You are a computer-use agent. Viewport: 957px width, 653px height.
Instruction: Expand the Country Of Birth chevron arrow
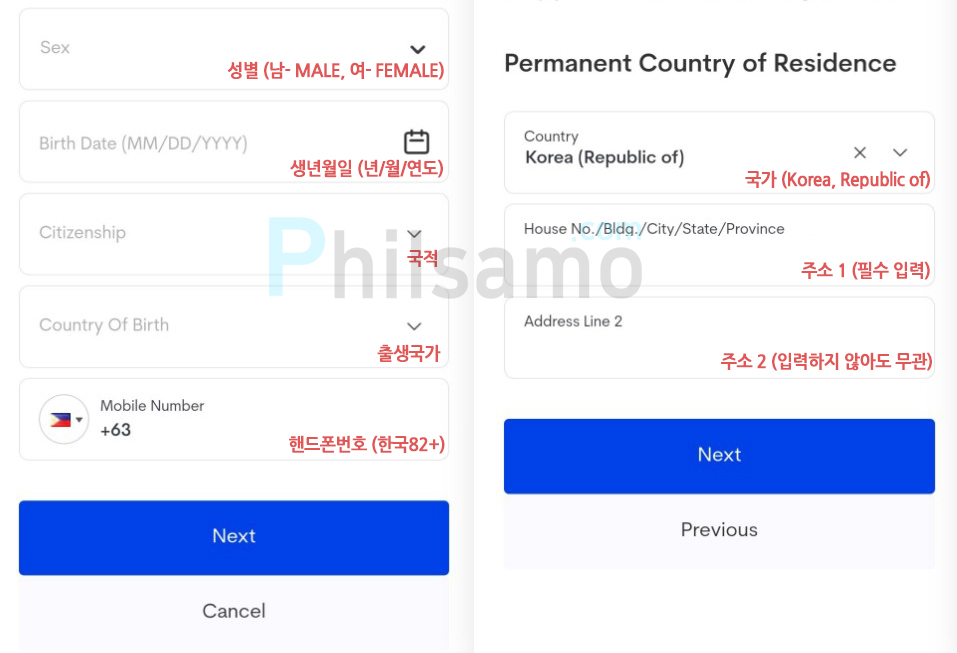[414, 326]
